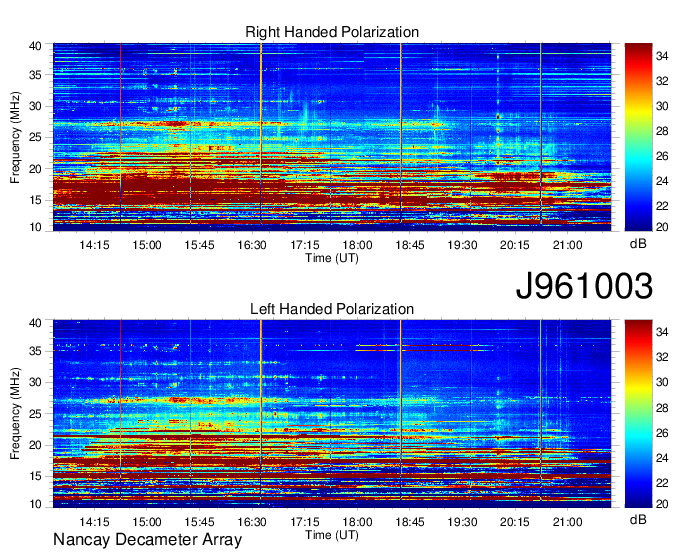Select the 15:00 time tick of the left-handed plot
The width and height of the screenshot is (680, 552).
point(147,521)
